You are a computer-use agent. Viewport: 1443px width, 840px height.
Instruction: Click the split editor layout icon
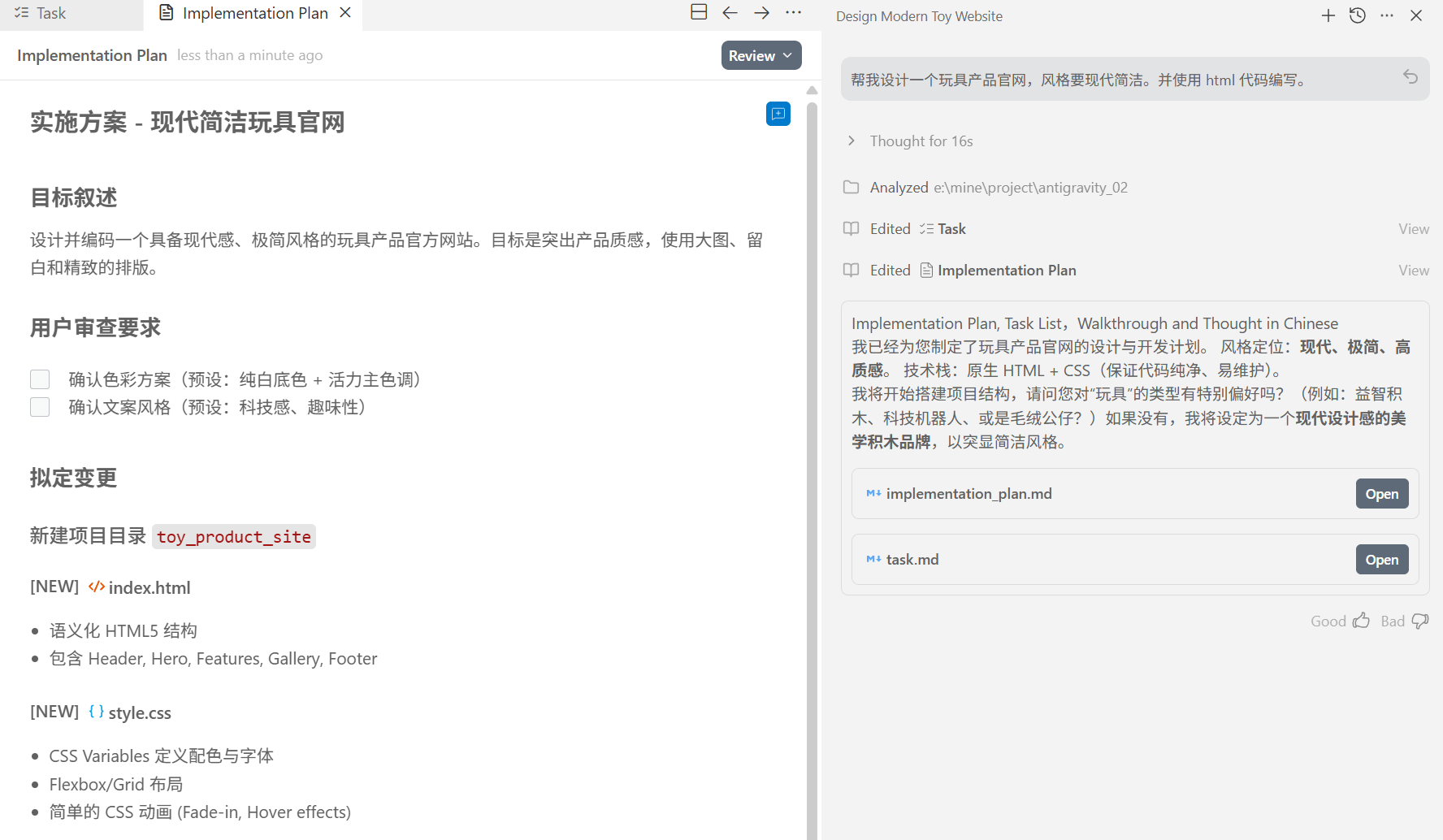[699, 12]
